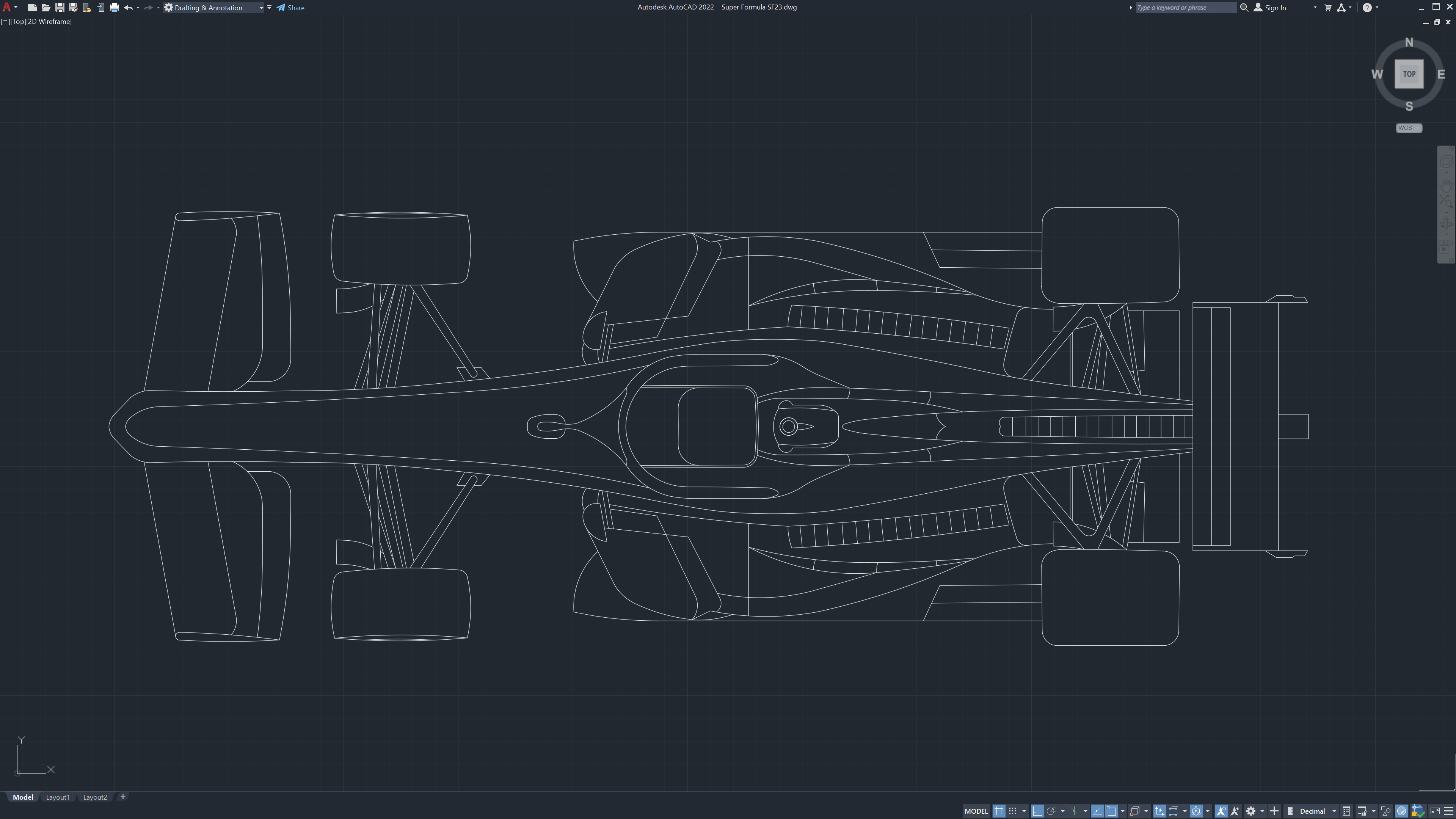The width and height of the screenshot is (1456, 819).
Task: Plot the drawing with the printer icon
Action: click(114, 8)
